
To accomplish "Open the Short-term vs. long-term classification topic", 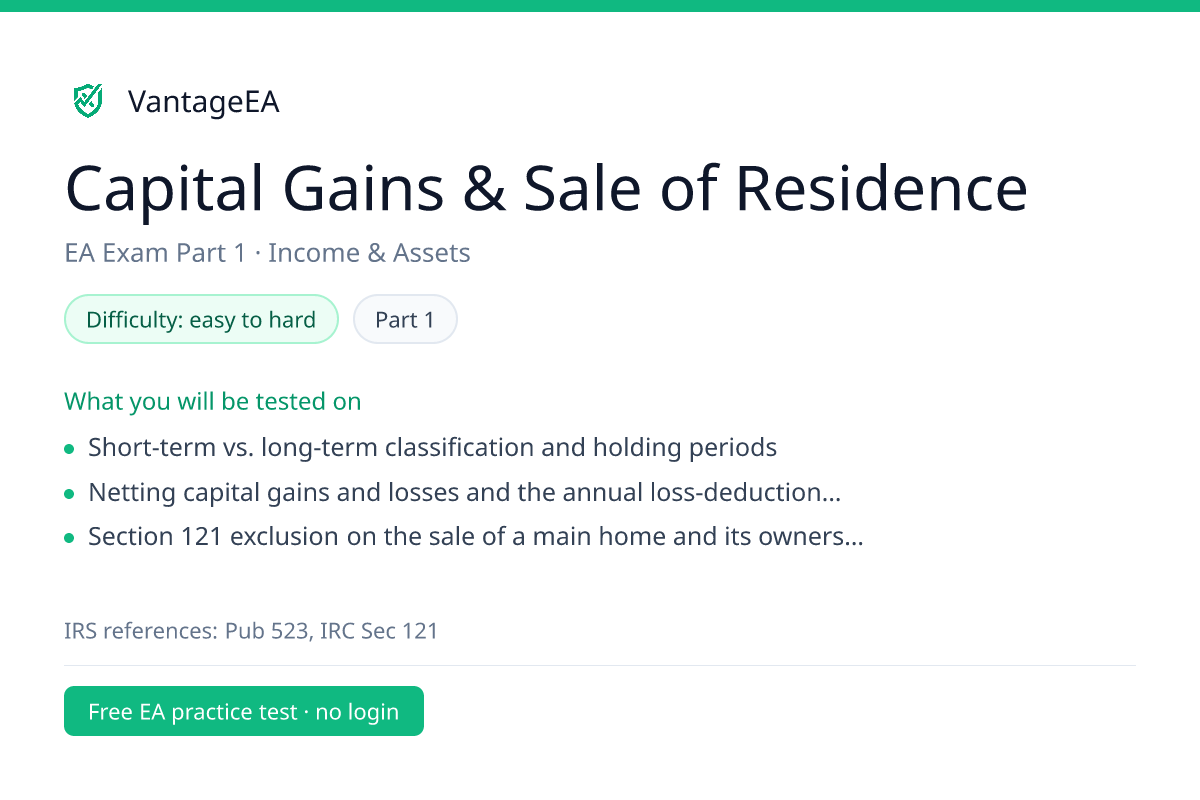I will (432, 447).
